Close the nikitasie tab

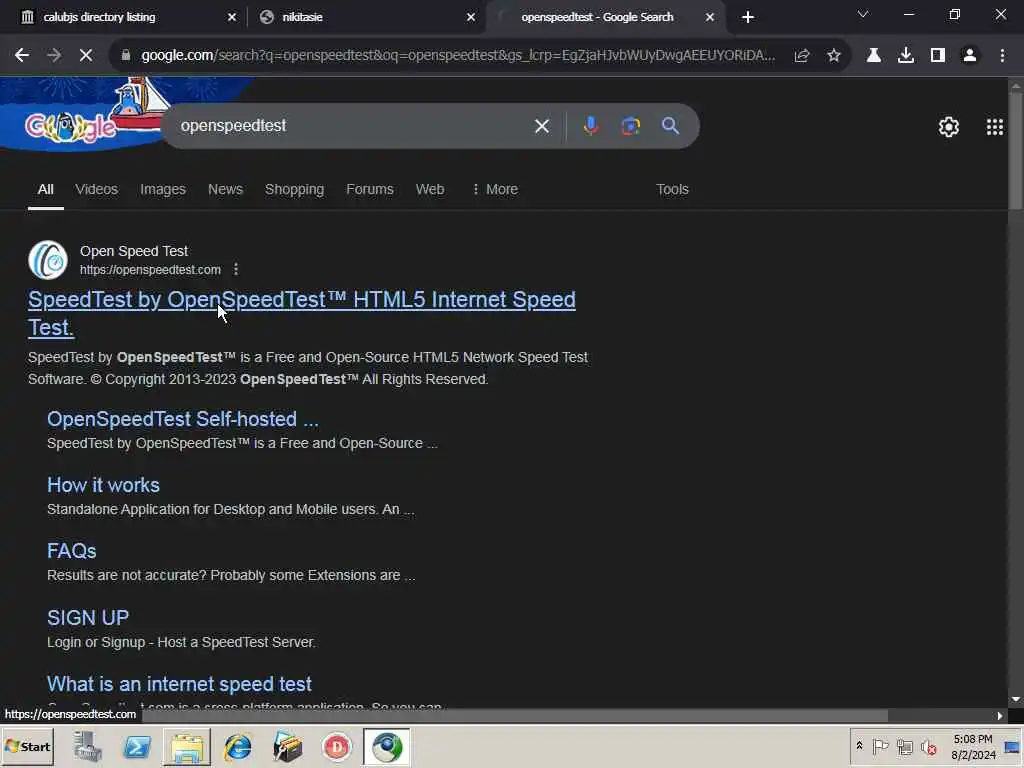471,17
